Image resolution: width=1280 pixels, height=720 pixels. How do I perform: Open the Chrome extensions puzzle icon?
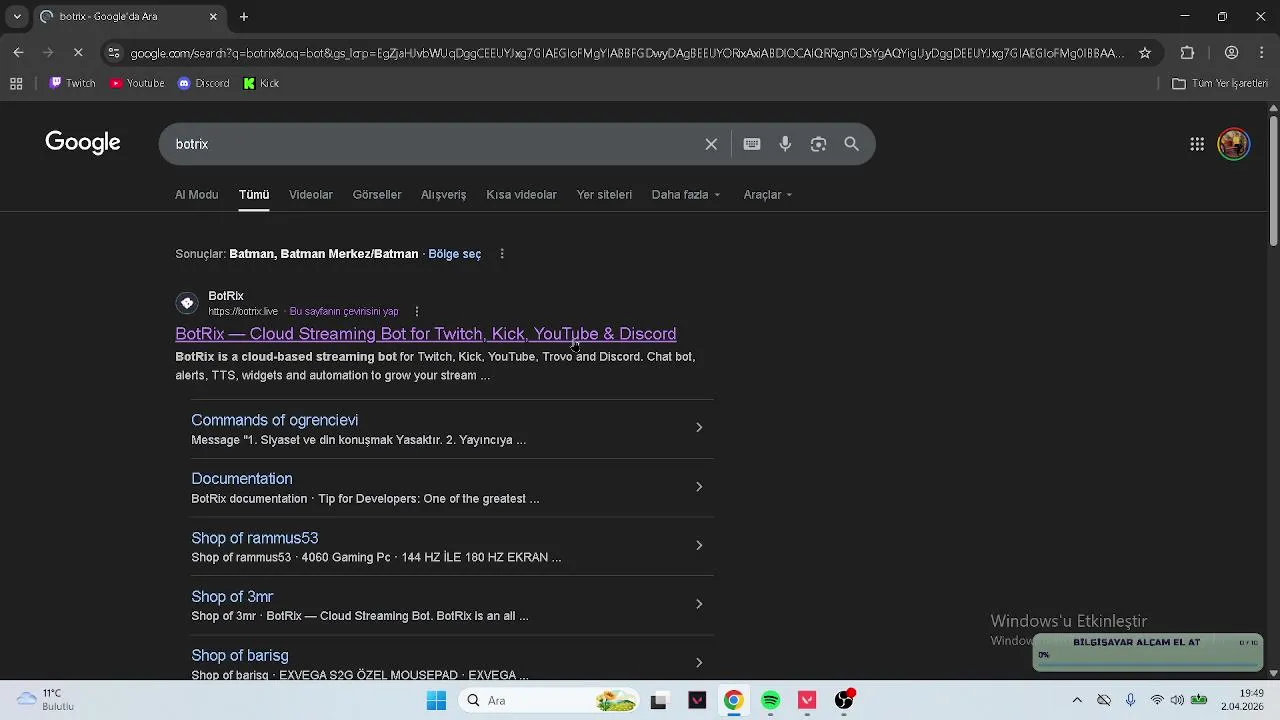[1188, 53]
